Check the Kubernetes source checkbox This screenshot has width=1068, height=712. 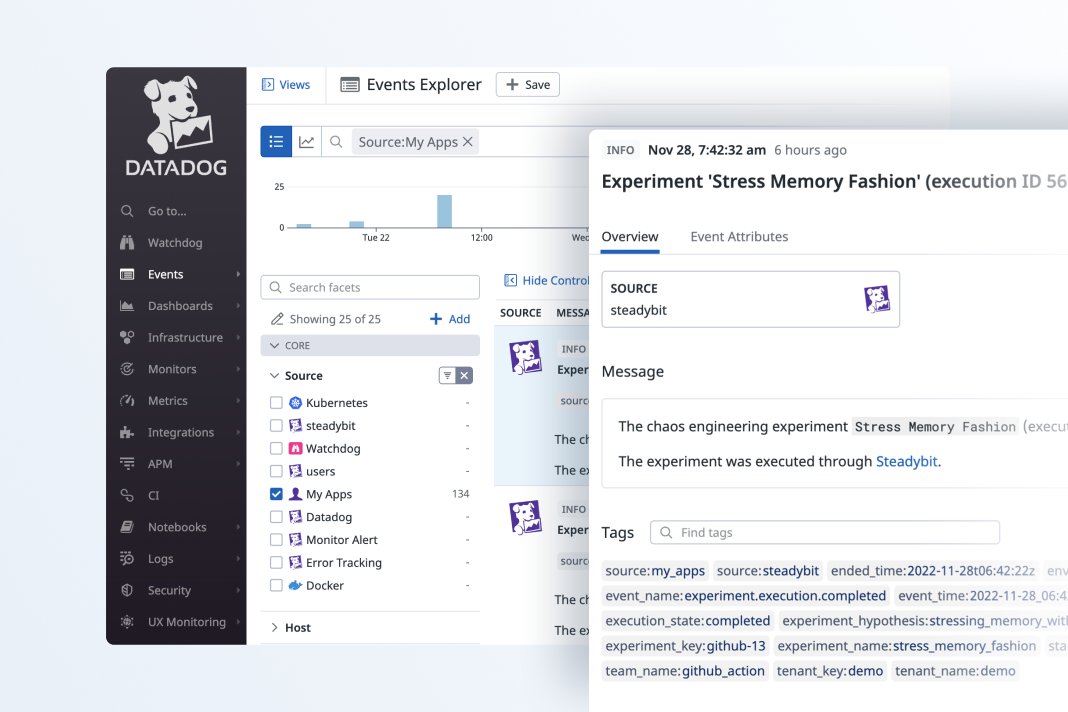pyautogui.click(x=276, y=403)
